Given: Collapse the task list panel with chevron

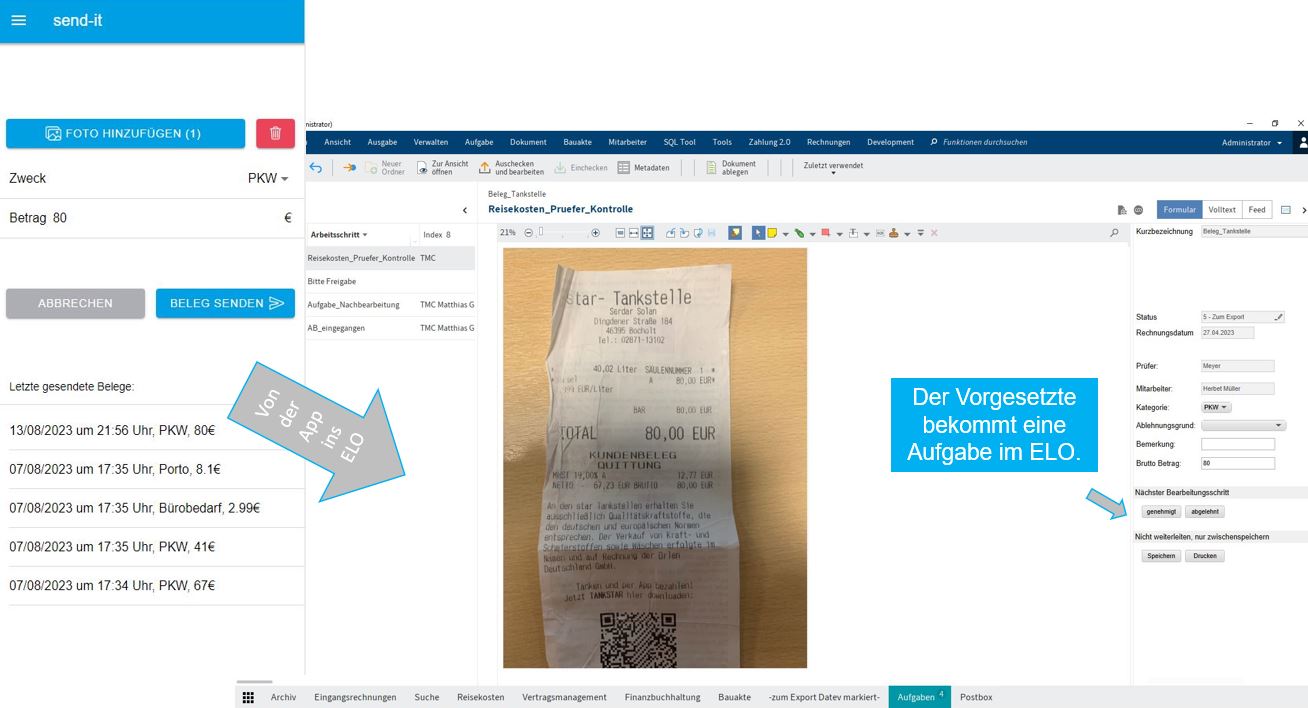Looking at the screenshot, I should tap(465, 210).
